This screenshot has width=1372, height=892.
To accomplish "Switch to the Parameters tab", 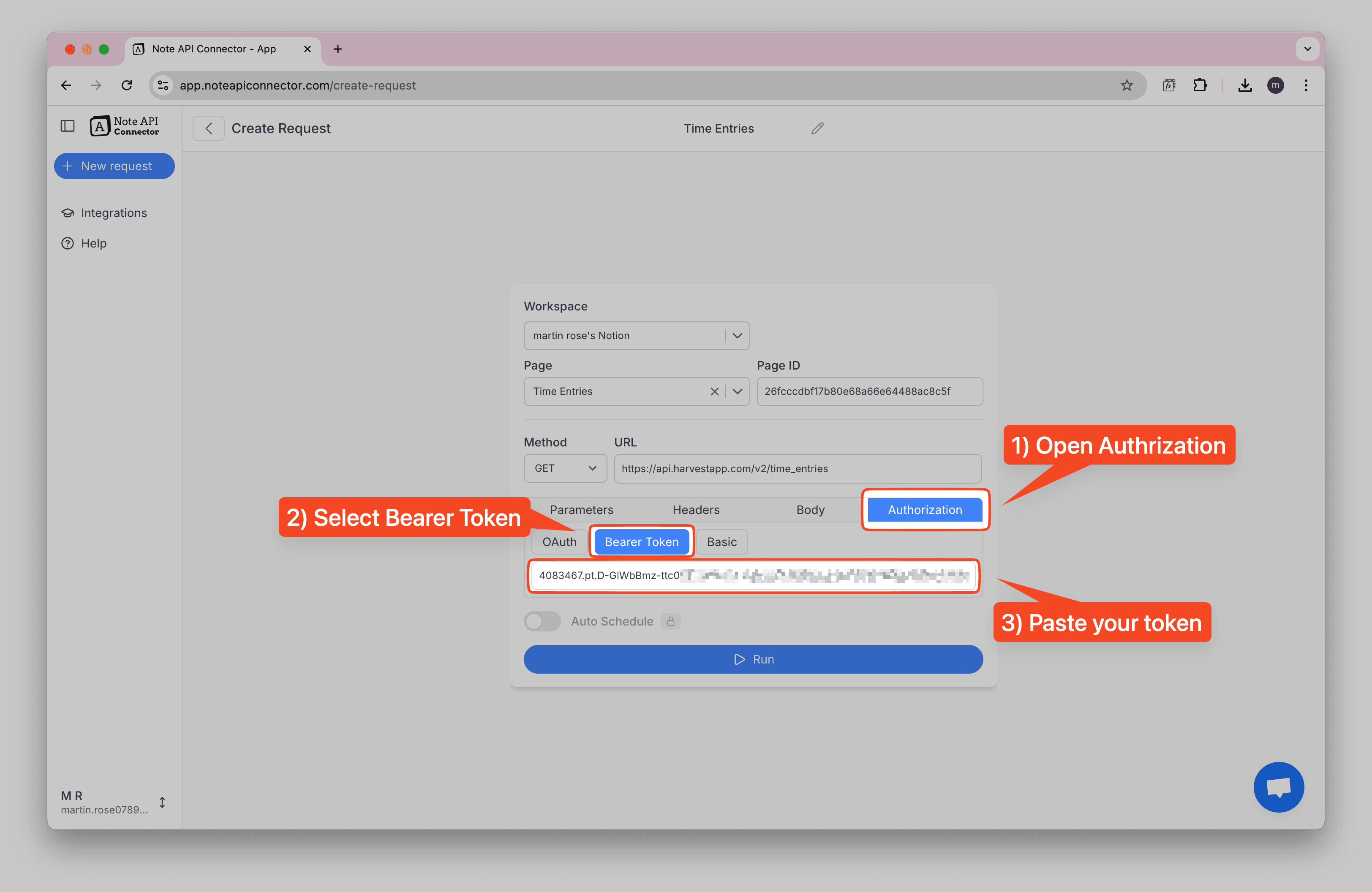I will tap(581, 510).
